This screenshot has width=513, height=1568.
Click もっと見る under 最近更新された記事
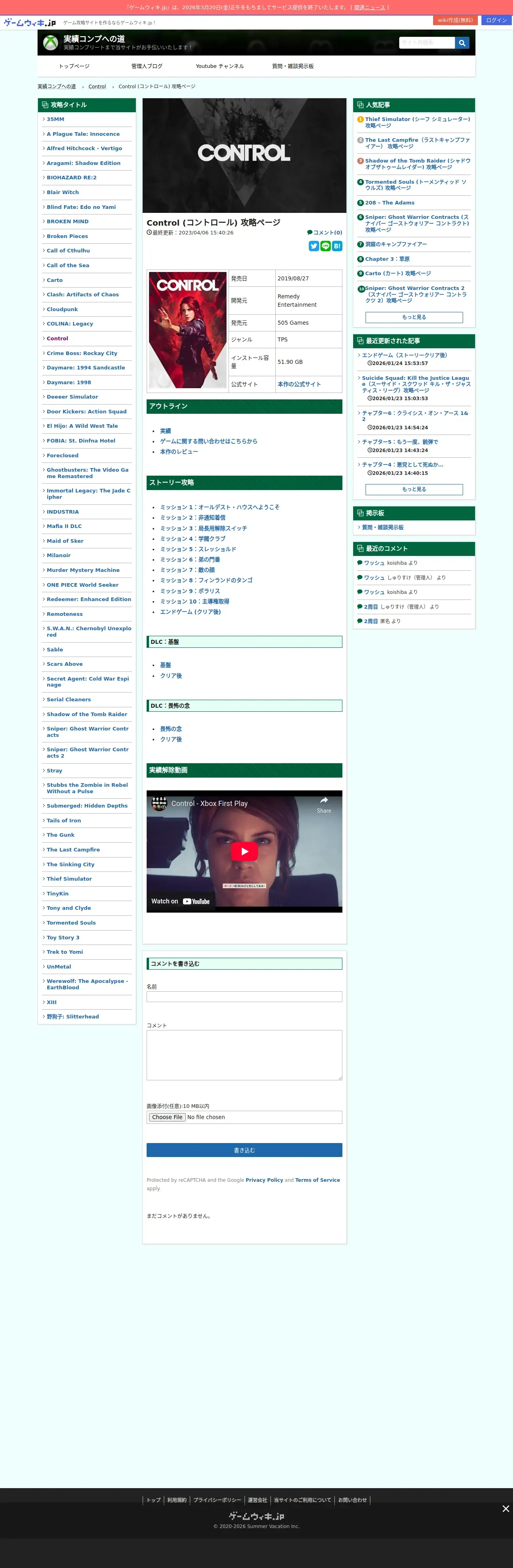(x=414, y=489)
